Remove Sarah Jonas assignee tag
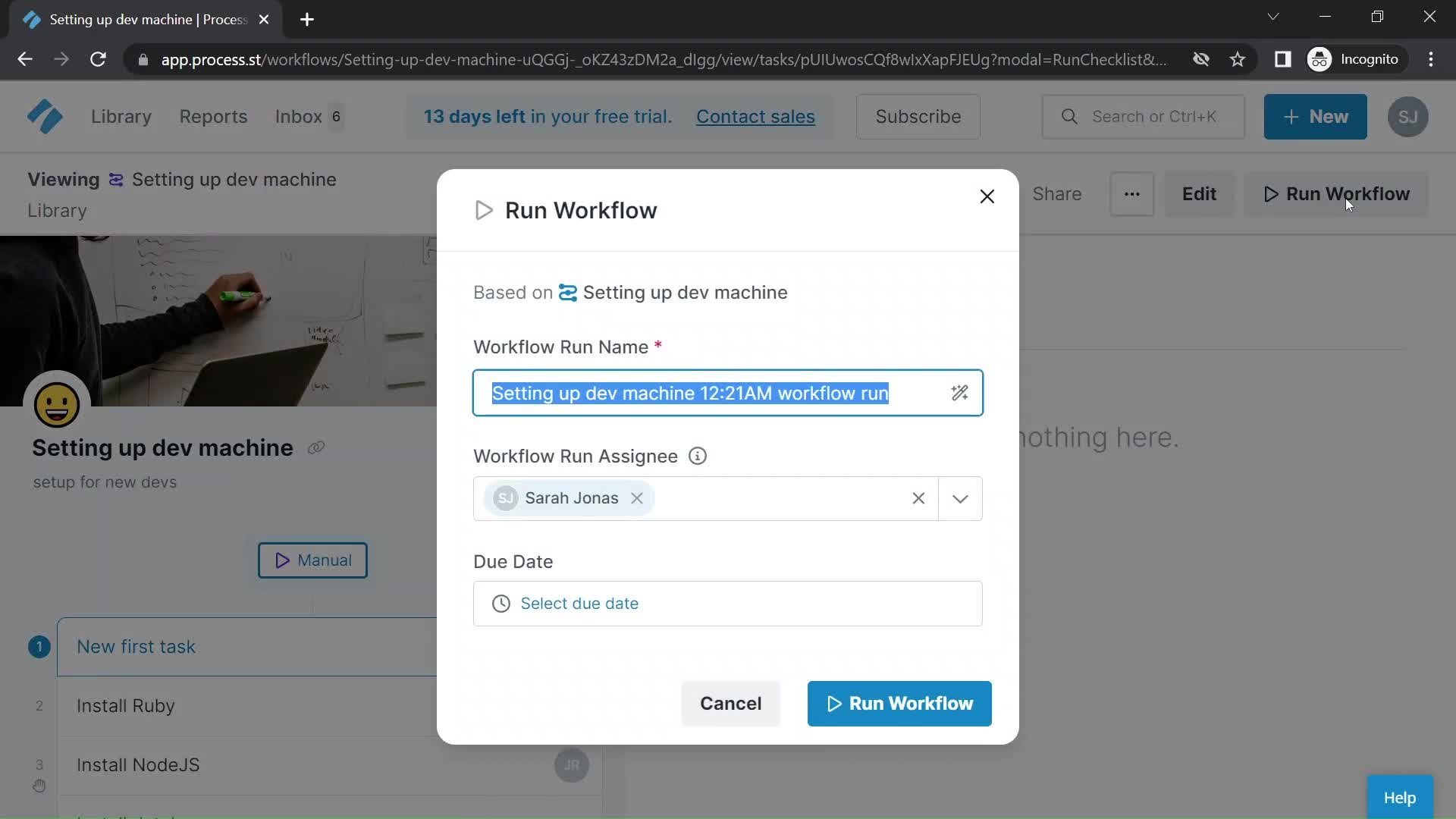 (637, 498)
